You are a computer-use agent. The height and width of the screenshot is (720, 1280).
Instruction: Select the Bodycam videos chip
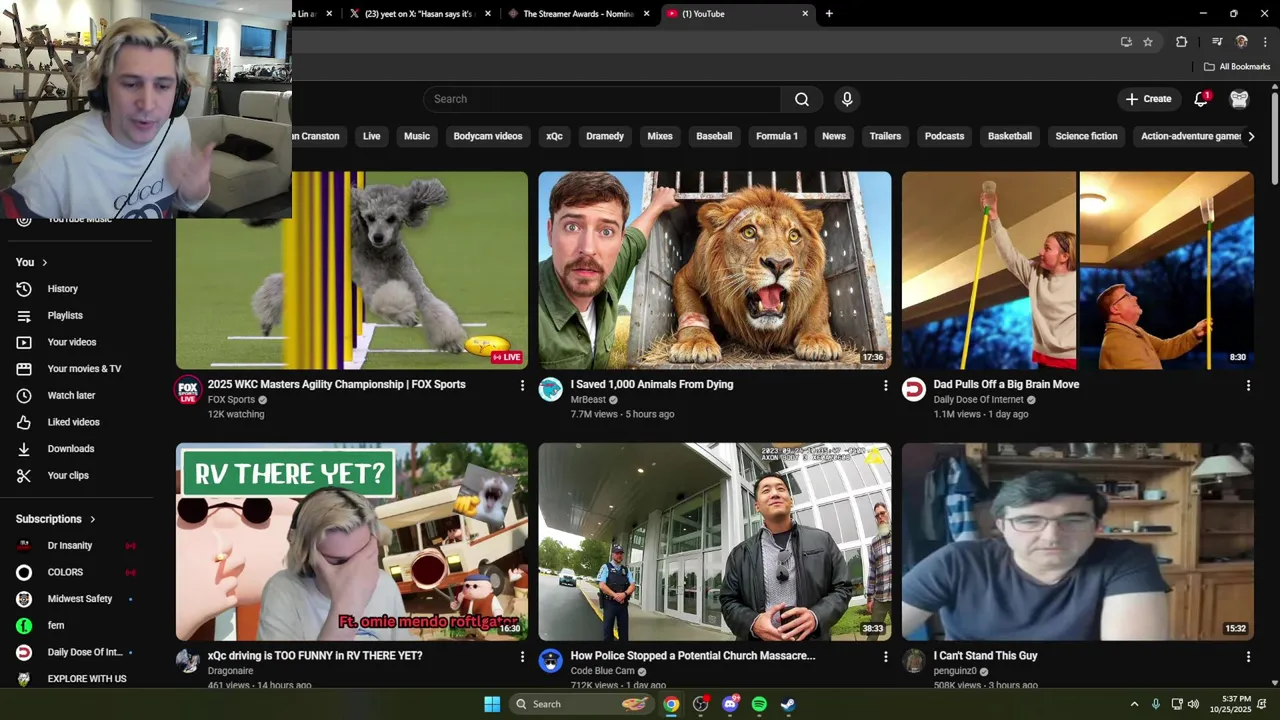click(488, 136)
